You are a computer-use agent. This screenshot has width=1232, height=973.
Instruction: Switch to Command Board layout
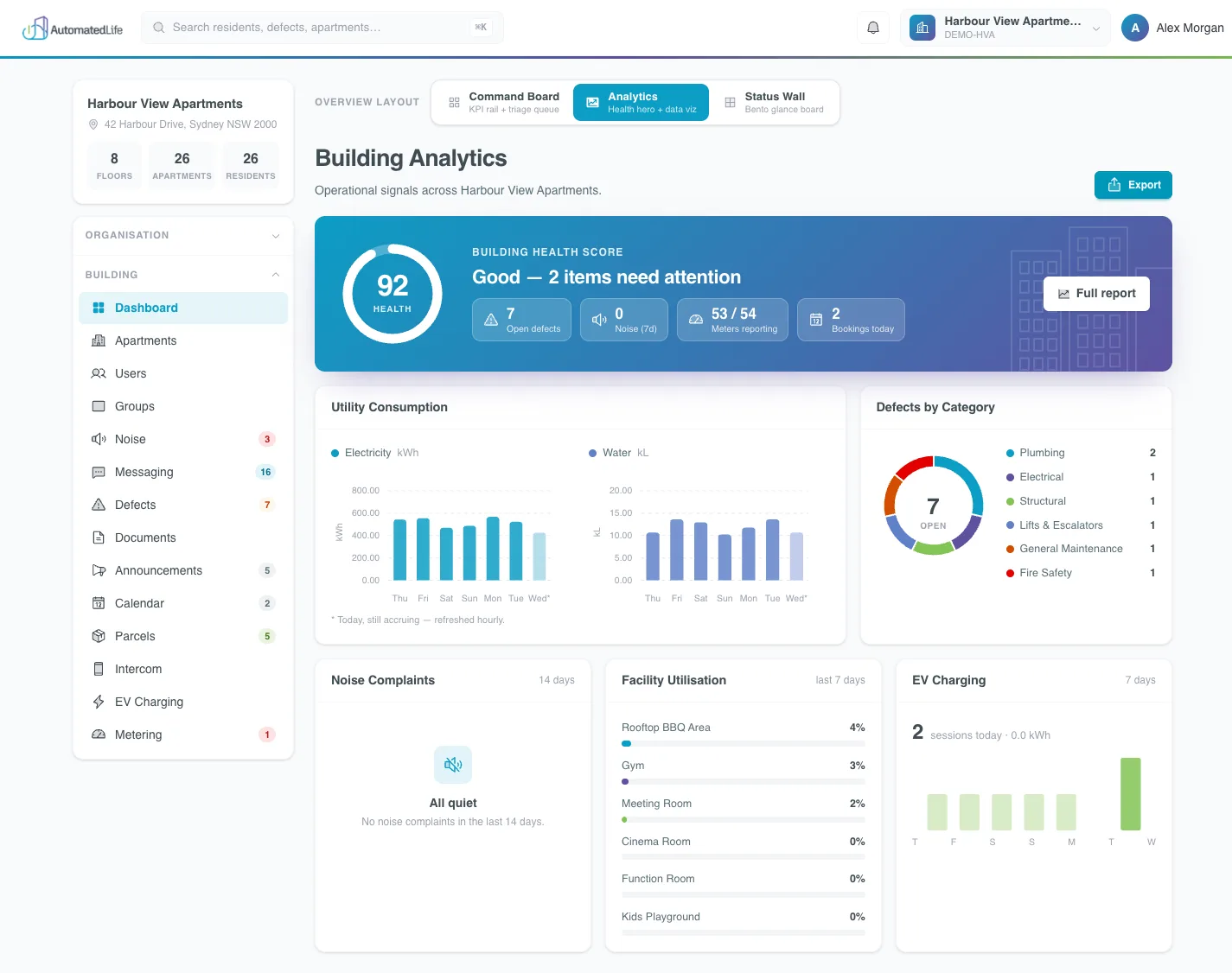[504, 102]
